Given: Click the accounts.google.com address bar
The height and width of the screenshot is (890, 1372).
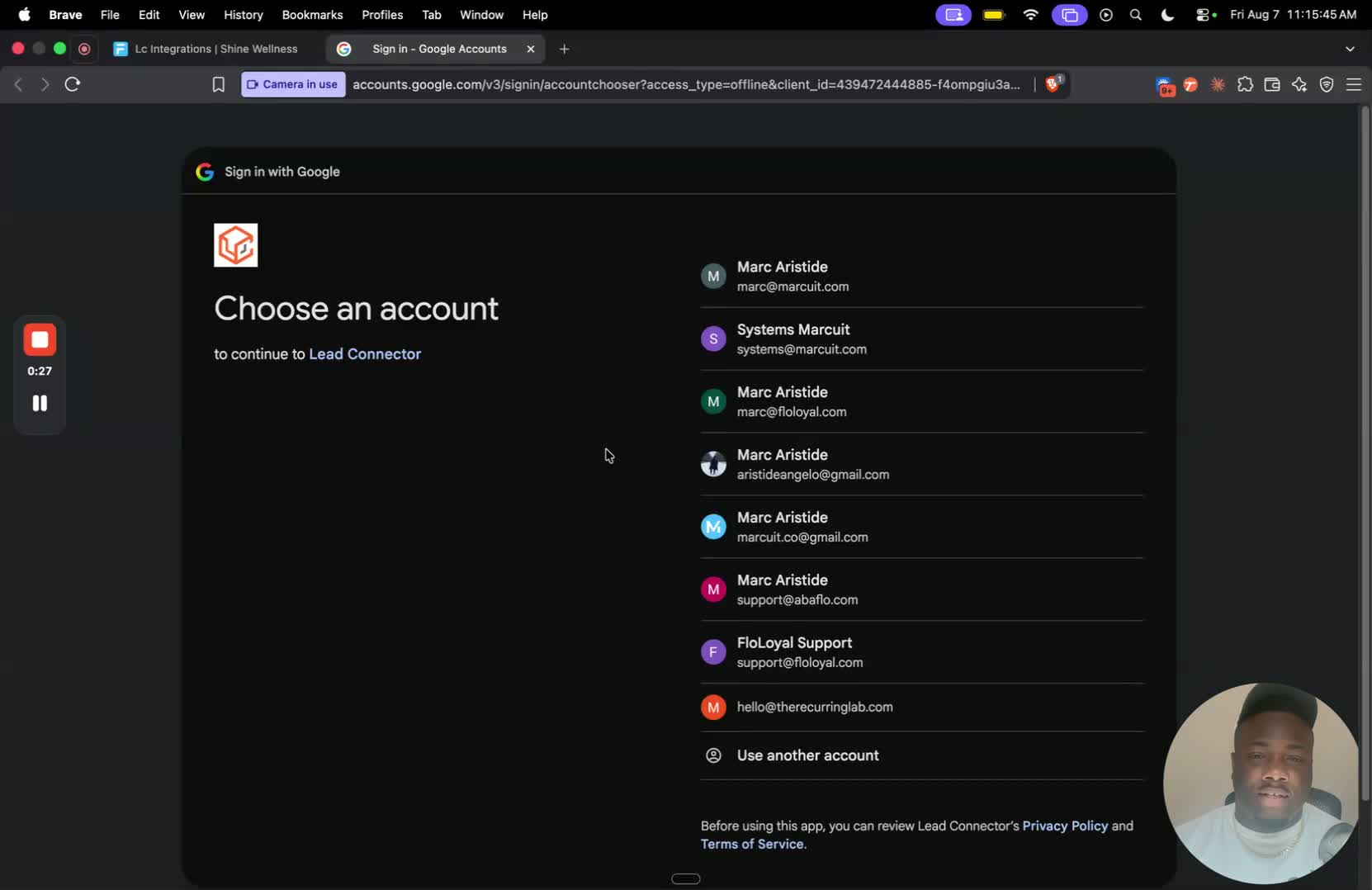Looking at the screenshot, I should click(687, 84).
